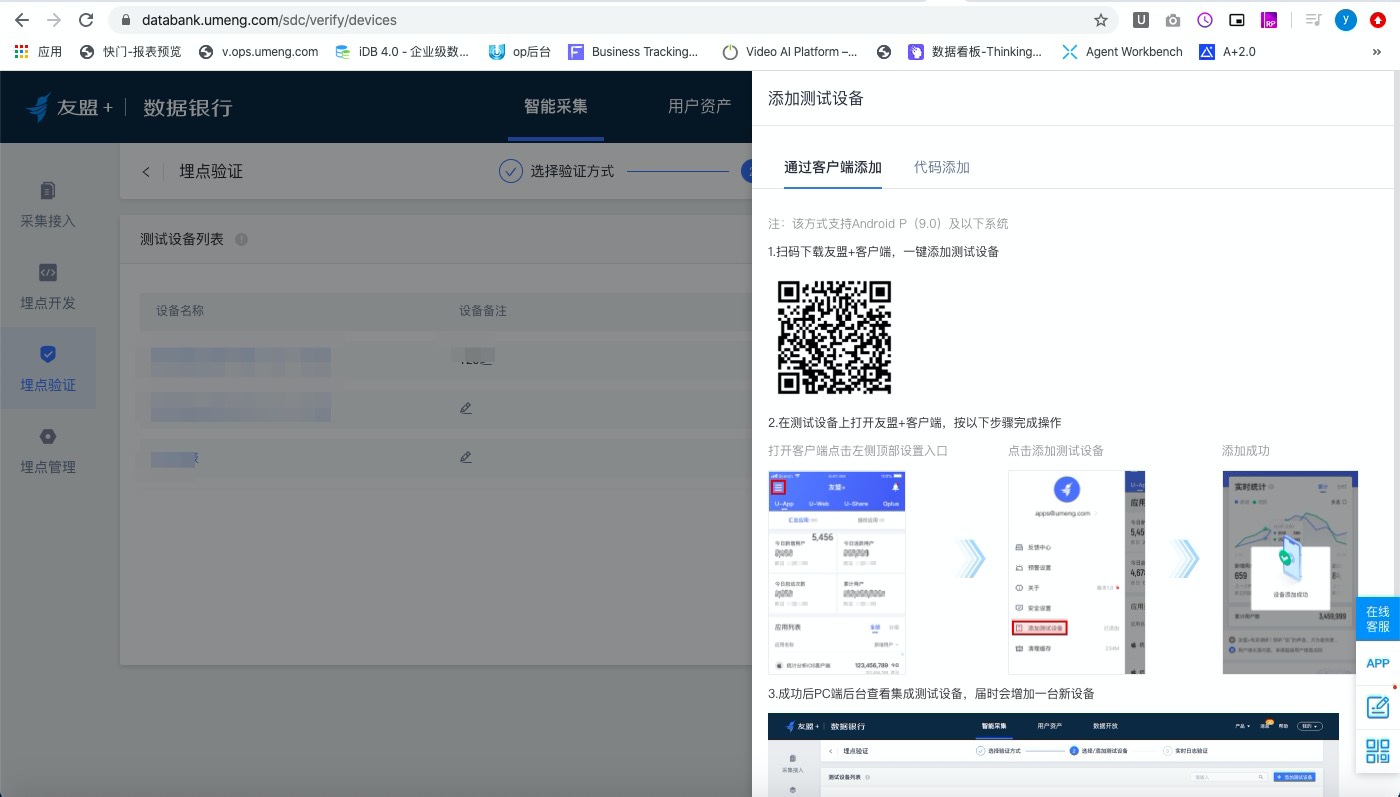Open the floating APP shortcut
Screen dimensions: 1400x797
(x=1378, y=663)
